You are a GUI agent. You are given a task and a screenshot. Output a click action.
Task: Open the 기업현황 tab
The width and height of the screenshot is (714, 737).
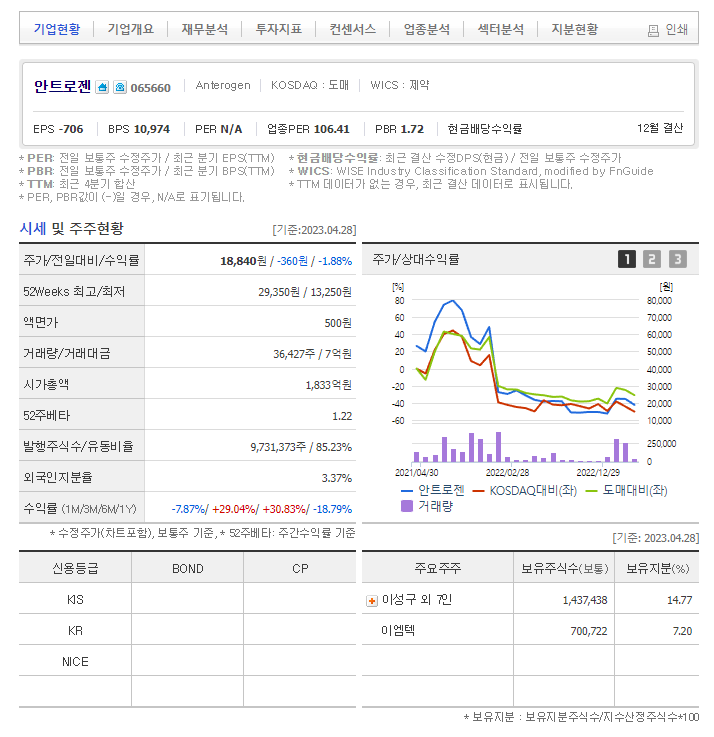coord(57,29)
